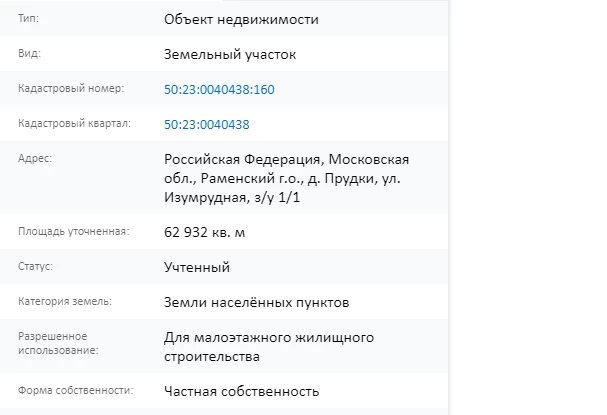Click the 'Адрес:' row label

click(35, 159)
